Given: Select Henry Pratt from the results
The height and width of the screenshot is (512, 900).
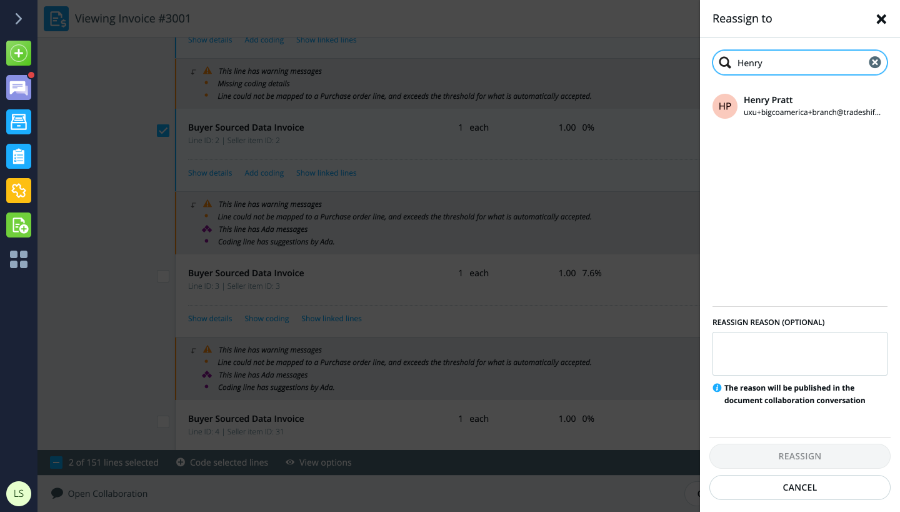Looking at the screenshot, I should tap(800, 106).
